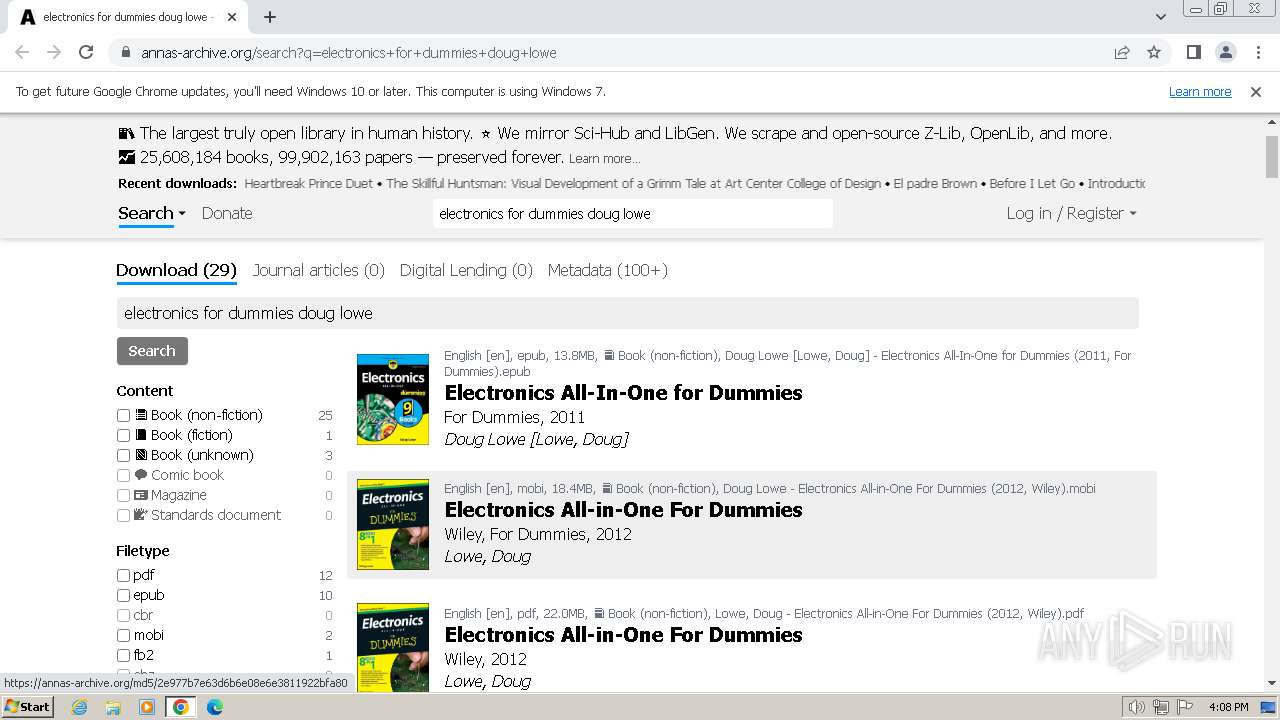The image size is (1280, 720).
Task: Open the network tray icon
Action: 1161,707
